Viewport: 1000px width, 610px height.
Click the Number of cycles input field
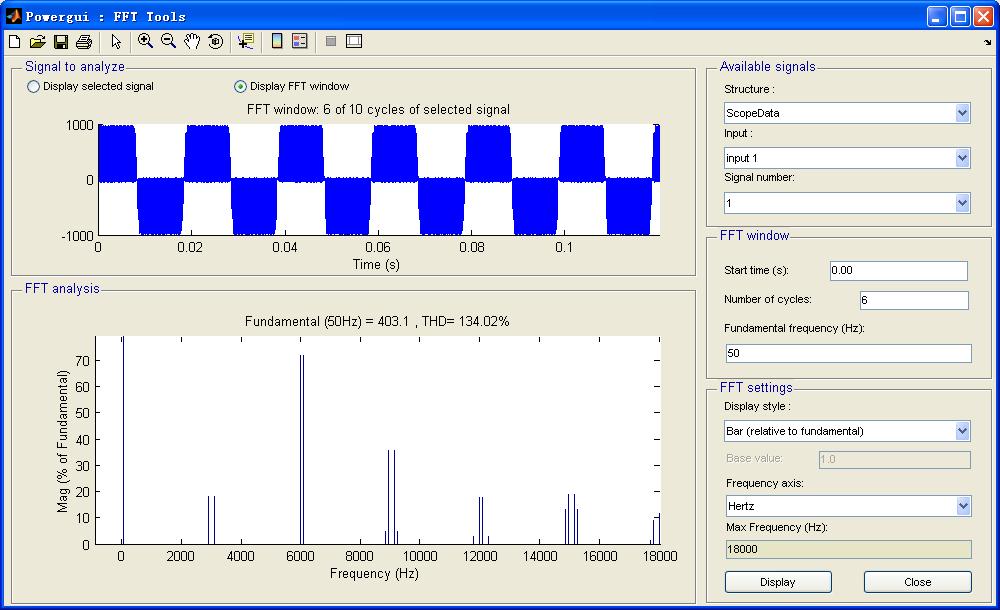(x=914, y=300)
